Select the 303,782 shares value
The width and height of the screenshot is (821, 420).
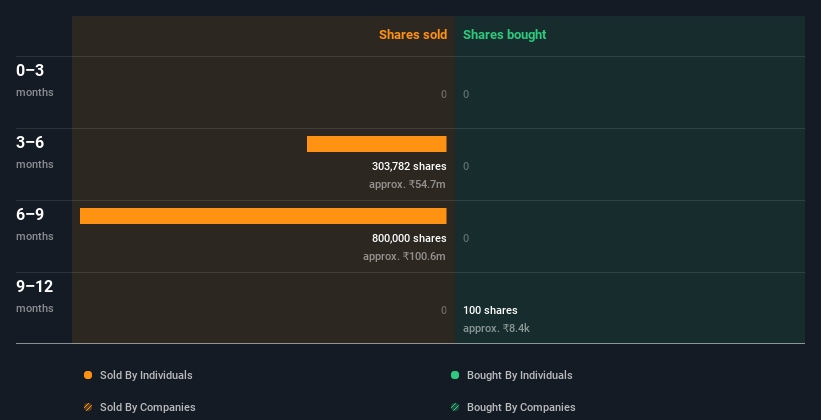pyautogui.click(x=409, y=167)
